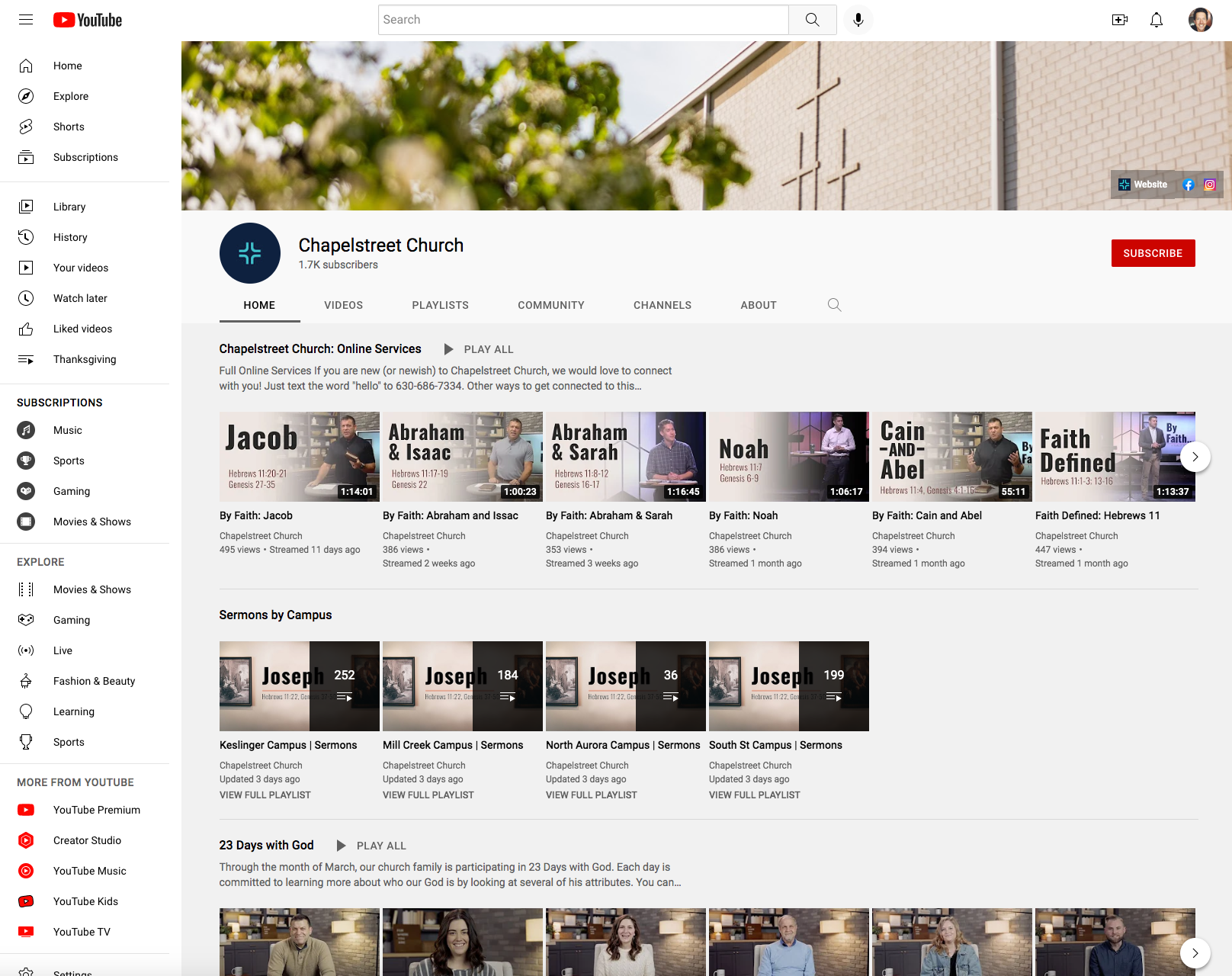Open Abraham & Isaac video thumbnail
This screenshot has width=1232, height=976.
463,457
